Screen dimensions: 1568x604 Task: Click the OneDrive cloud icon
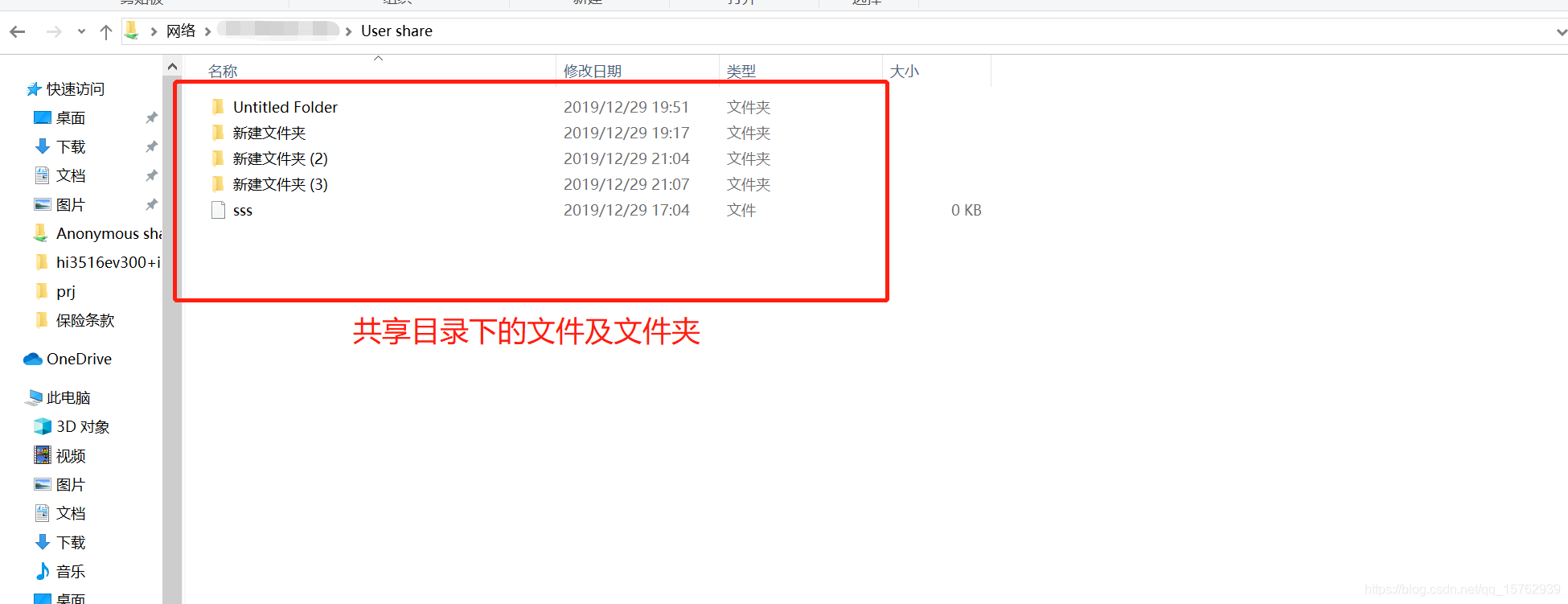coord(33,359)
